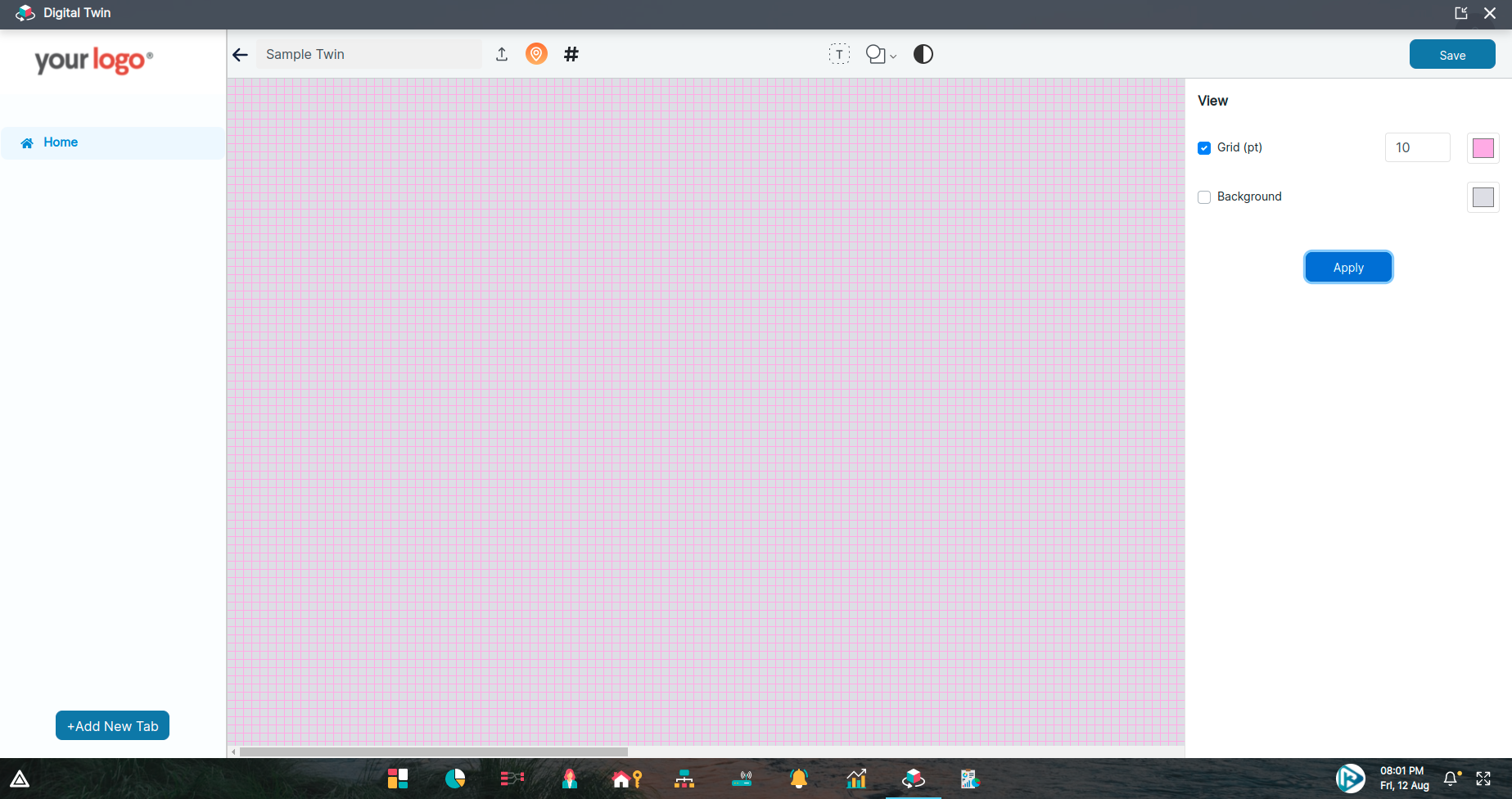The image size is (1512, 799).
Task: Enable the Grid (pt) checkbox
Action: [x=1203, y=148]
